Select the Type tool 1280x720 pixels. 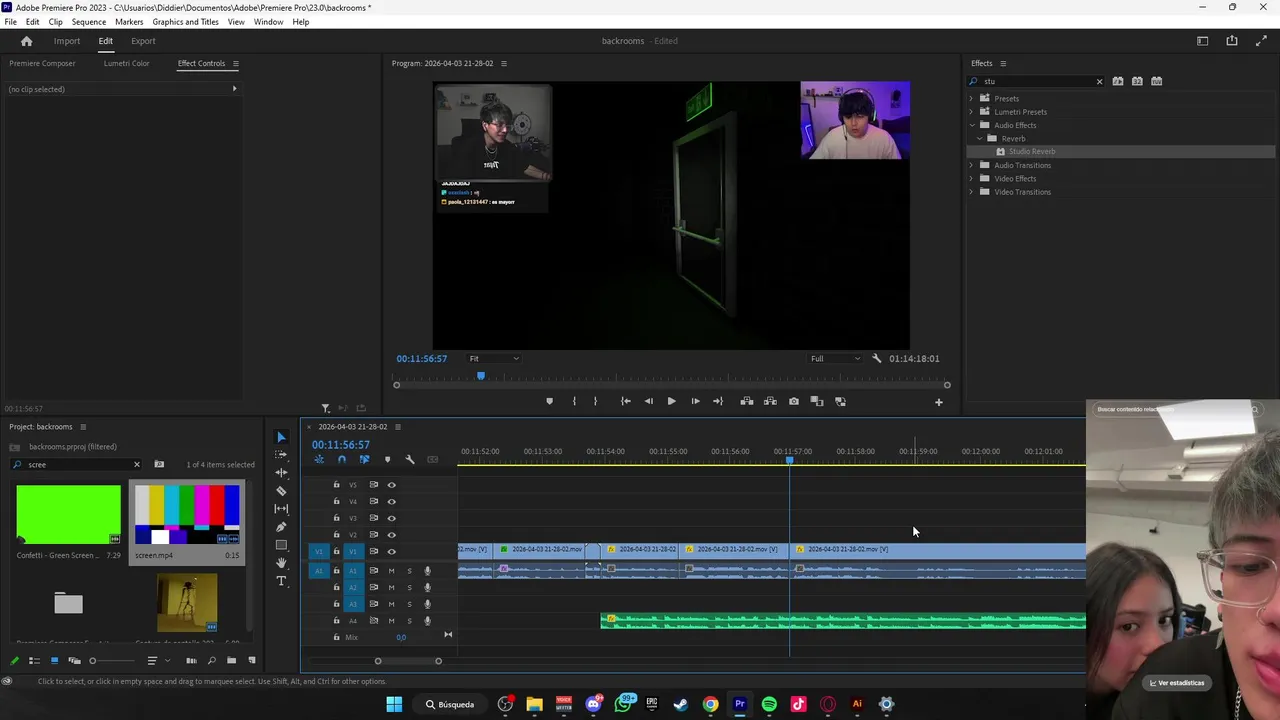coord(281,581)
